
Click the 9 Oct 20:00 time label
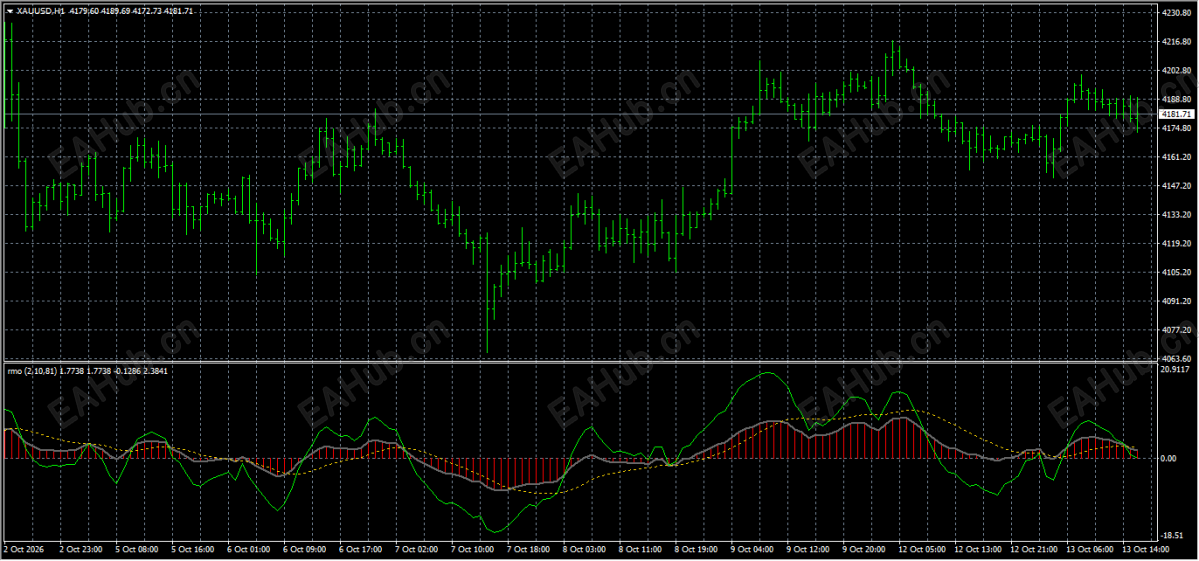click(x=863, y=549)
